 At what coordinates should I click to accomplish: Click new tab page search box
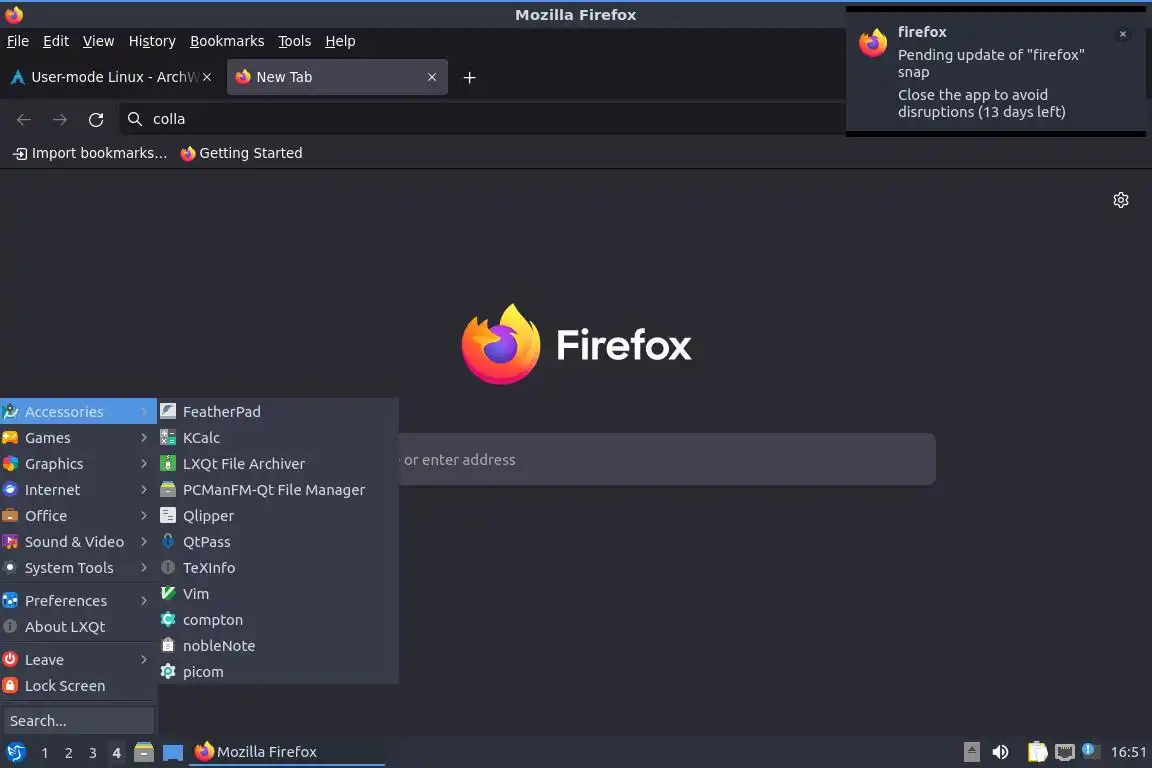[667, 459]
